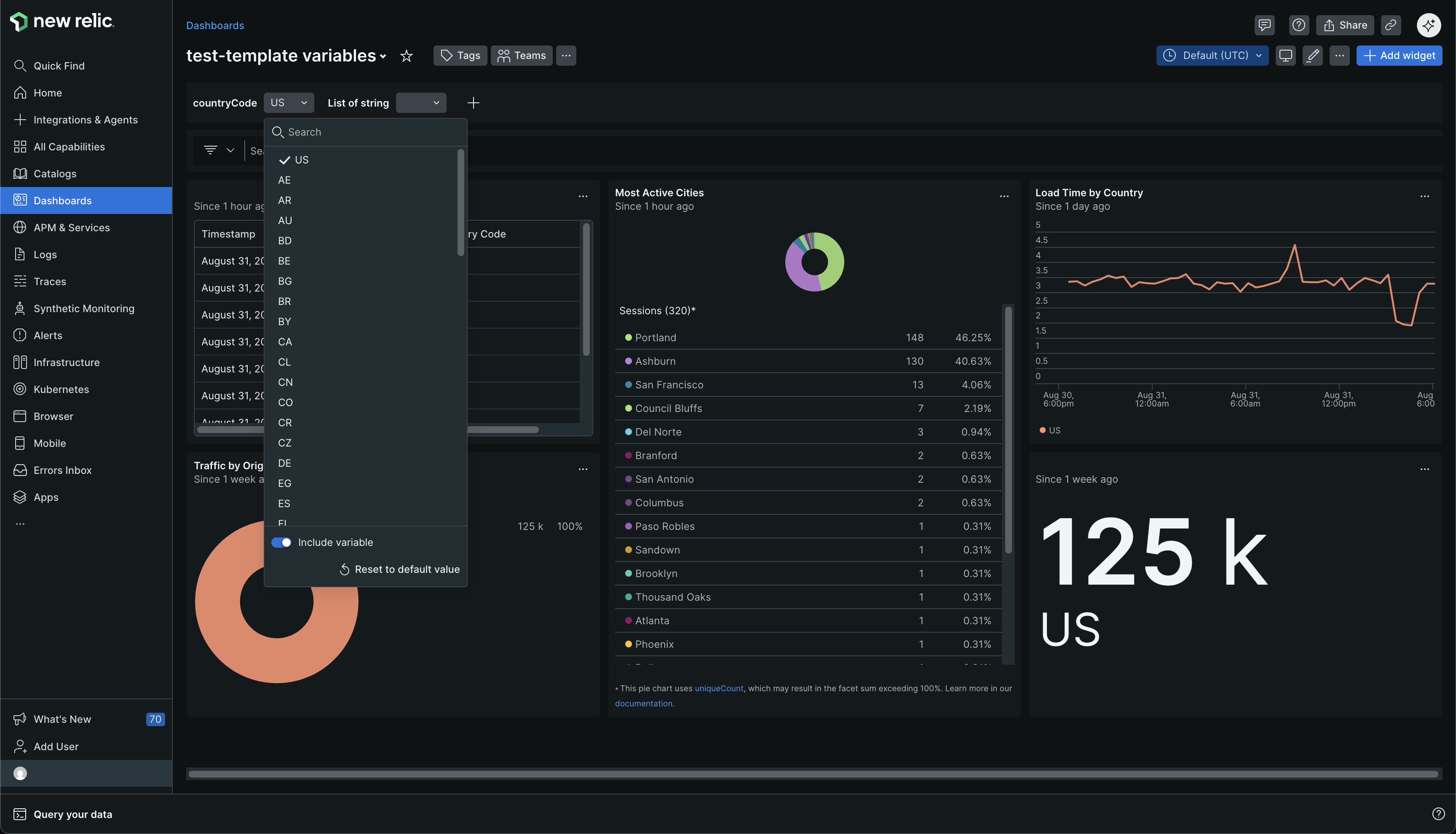Select the checked US option
This screenshot has width=1456, height=834.
pyautogui.click(x=301, y=160)
